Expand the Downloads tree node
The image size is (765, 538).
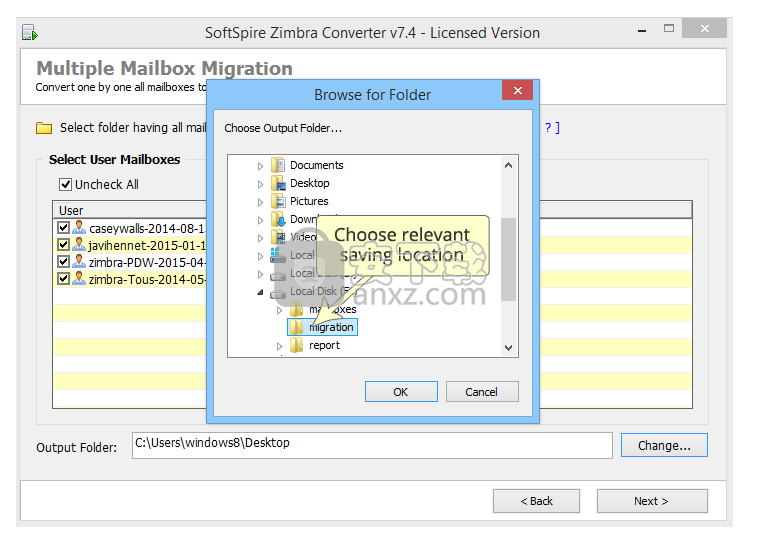point(260,220)
